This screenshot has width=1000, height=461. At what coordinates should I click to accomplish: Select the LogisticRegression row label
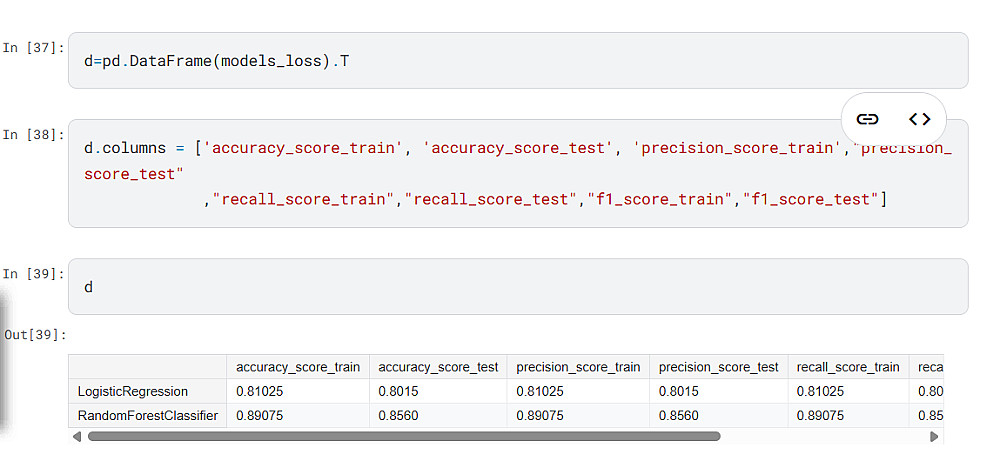pyautogui.click(x=132, y=391)
